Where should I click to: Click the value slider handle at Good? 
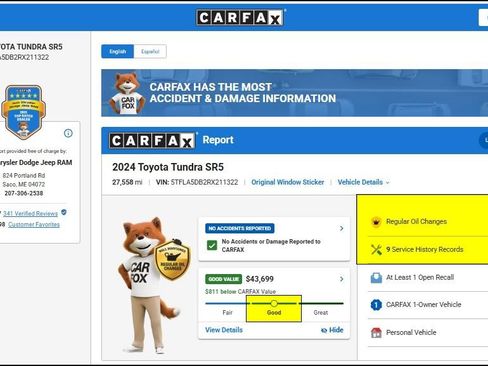pos(274,303)
